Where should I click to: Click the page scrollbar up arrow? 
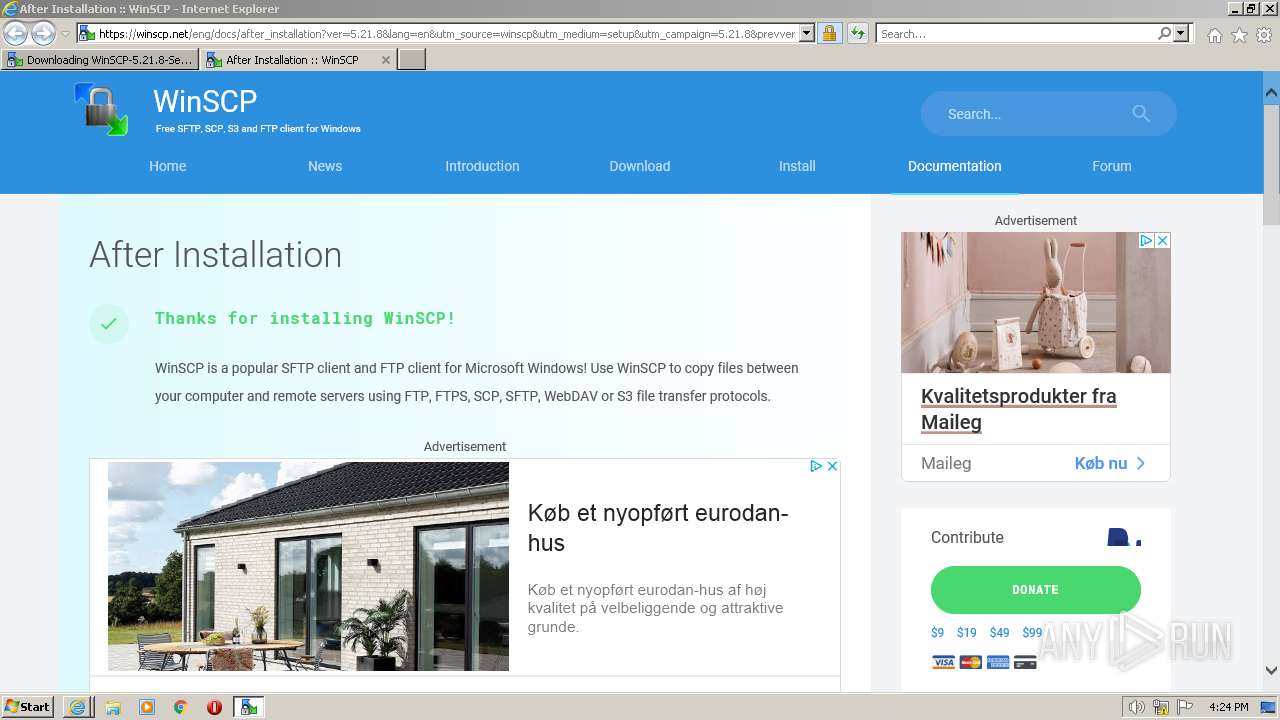tap(1271, 92)
